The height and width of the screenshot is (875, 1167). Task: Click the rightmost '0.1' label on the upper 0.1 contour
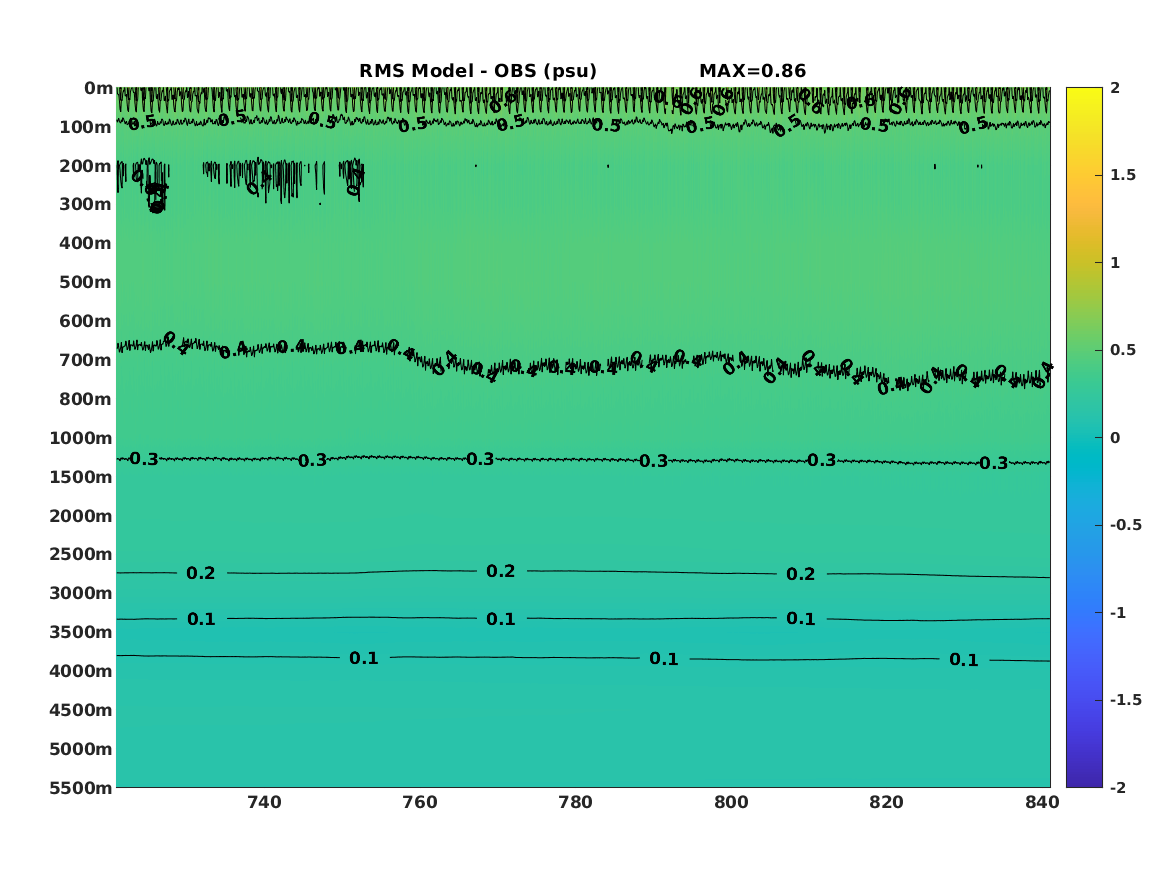pyautogui.click(x=801, y=619)
